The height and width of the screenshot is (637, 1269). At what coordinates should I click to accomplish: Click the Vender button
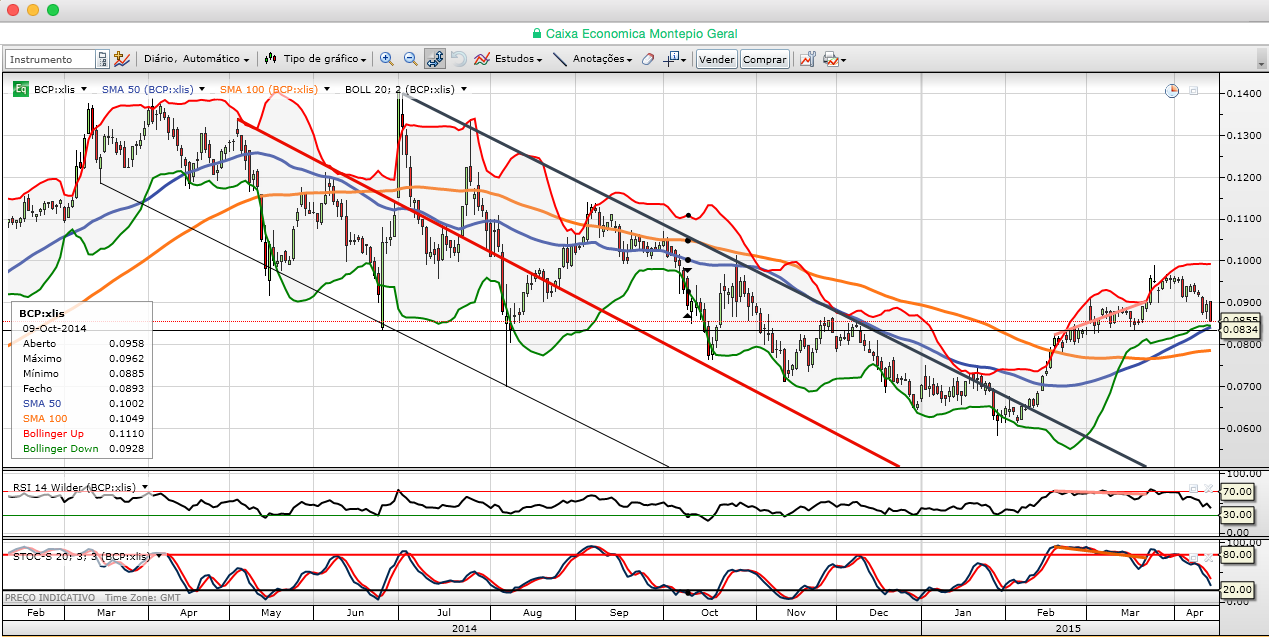click(x=717, y=59)
